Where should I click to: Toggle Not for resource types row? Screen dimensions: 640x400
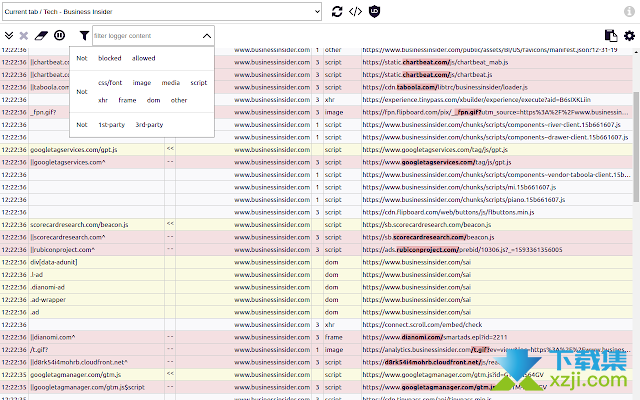tap(82, 92)
